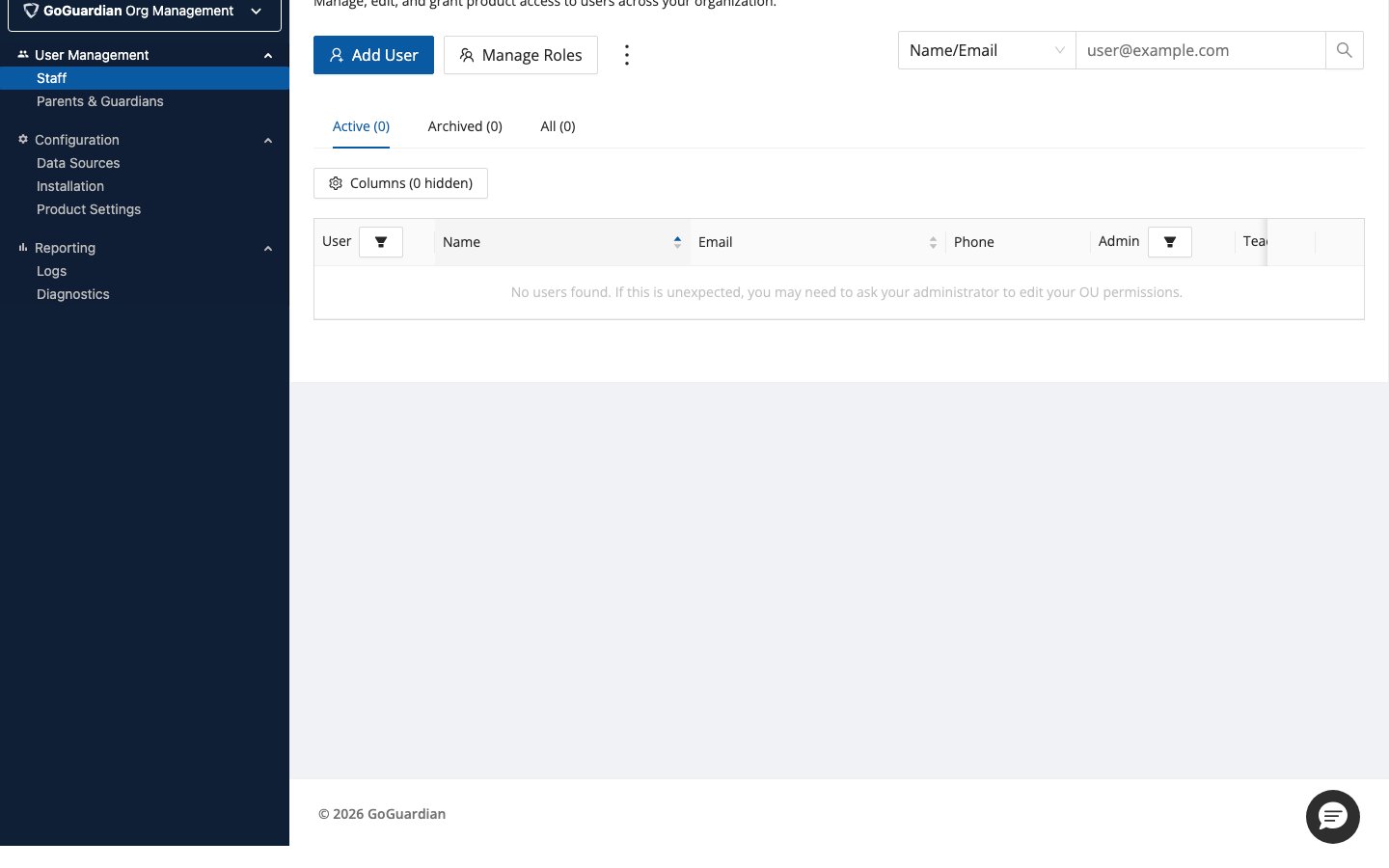The width and height of the screenshot is (1389, 868).
Task: Click the Configuration section label
Action: click(77, 140)
